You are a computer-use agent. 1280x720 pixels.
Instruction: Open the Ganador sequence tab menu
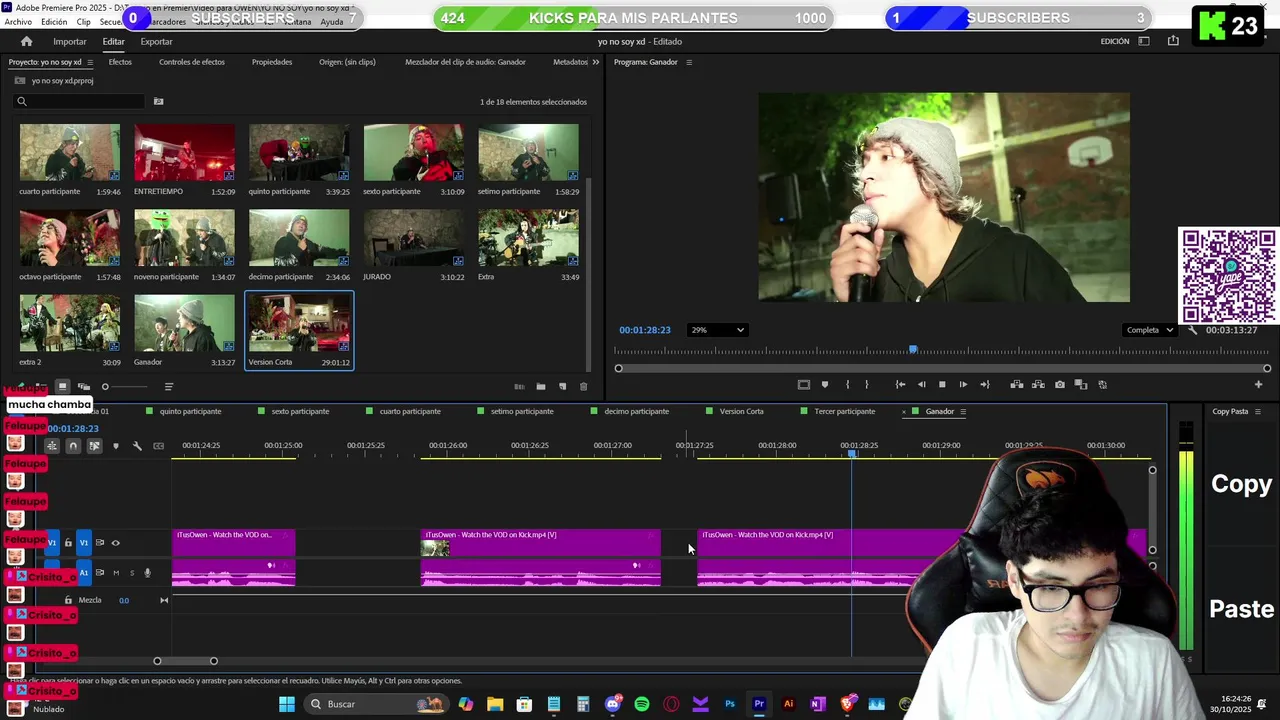pyautogui.click(x=962, y=412)
